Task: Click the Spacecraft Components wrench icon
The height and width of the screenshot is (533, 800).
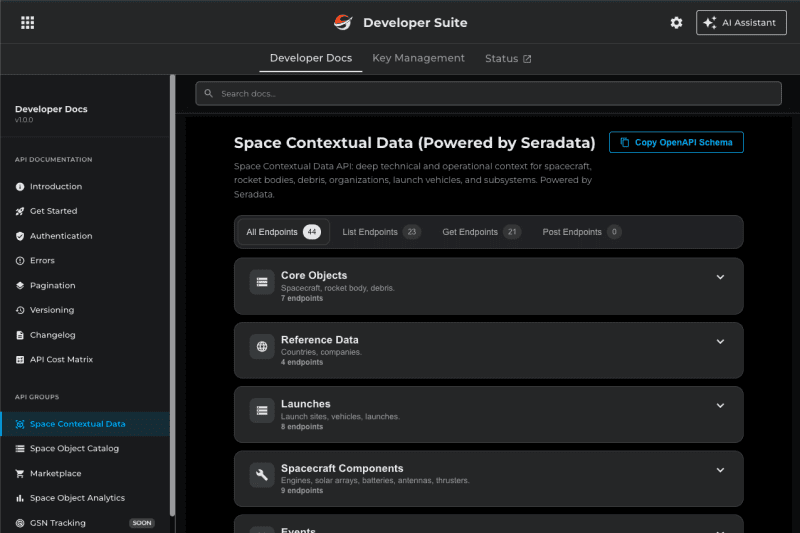Action: tap(262, 475)
